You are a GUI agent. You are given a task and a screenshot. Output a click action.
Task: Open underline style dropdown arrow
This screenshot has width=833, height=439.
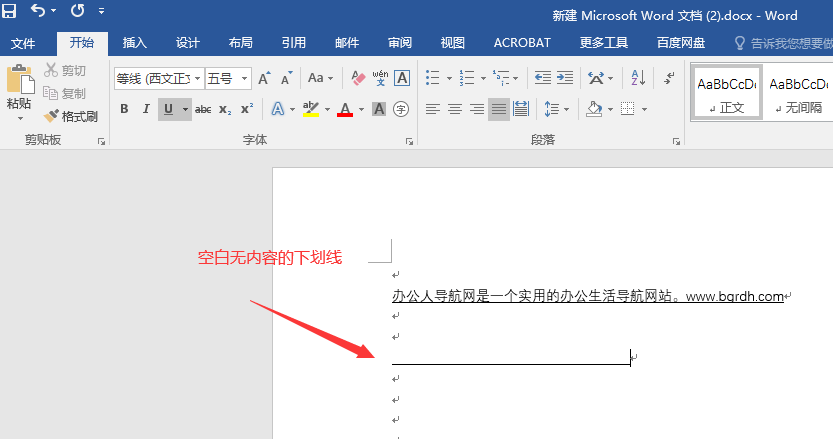(185, 109)
